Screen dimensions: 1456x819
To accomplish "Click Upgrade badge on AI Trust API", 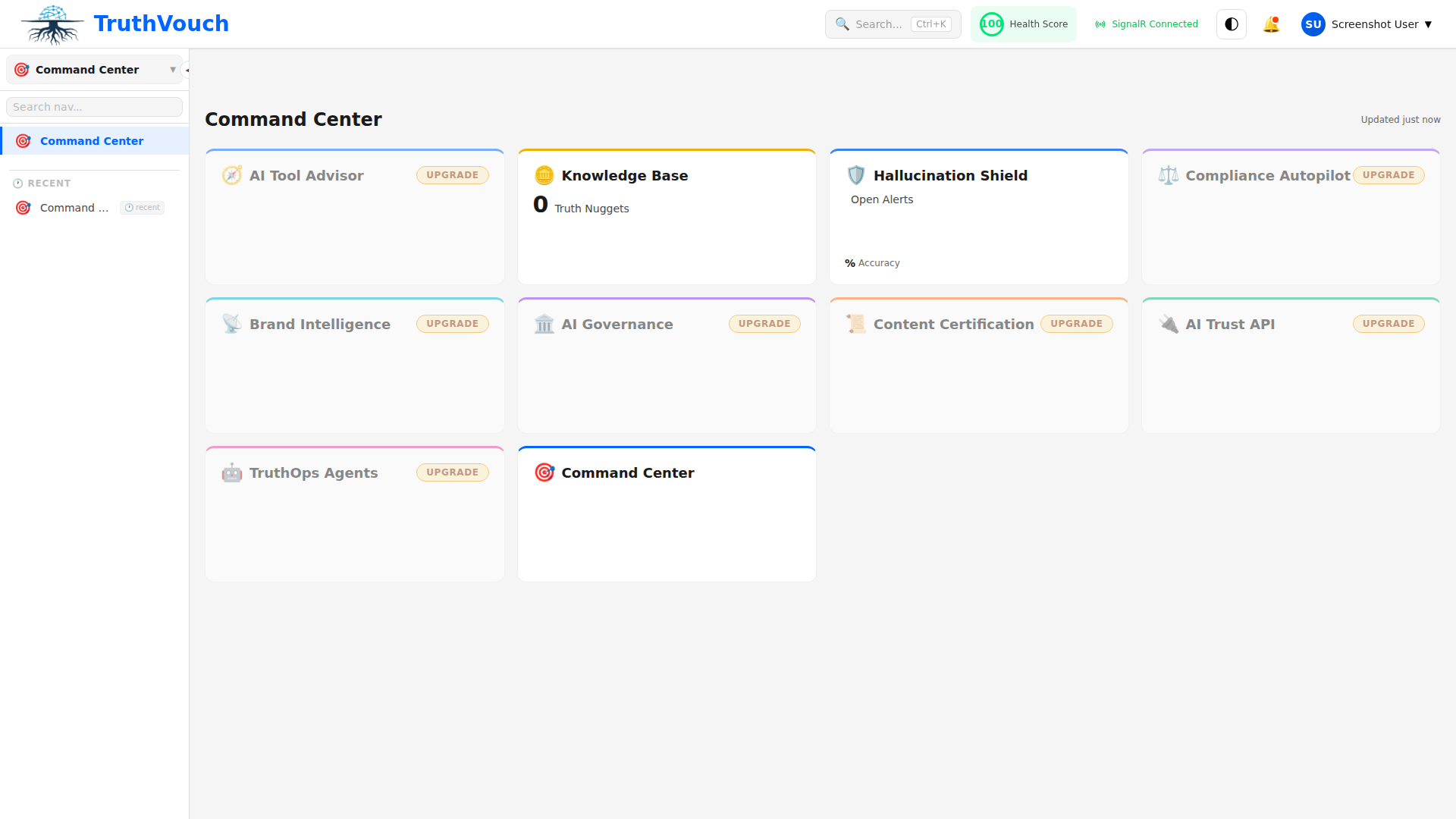I will pyautogui.click(x=1388, y=324).
